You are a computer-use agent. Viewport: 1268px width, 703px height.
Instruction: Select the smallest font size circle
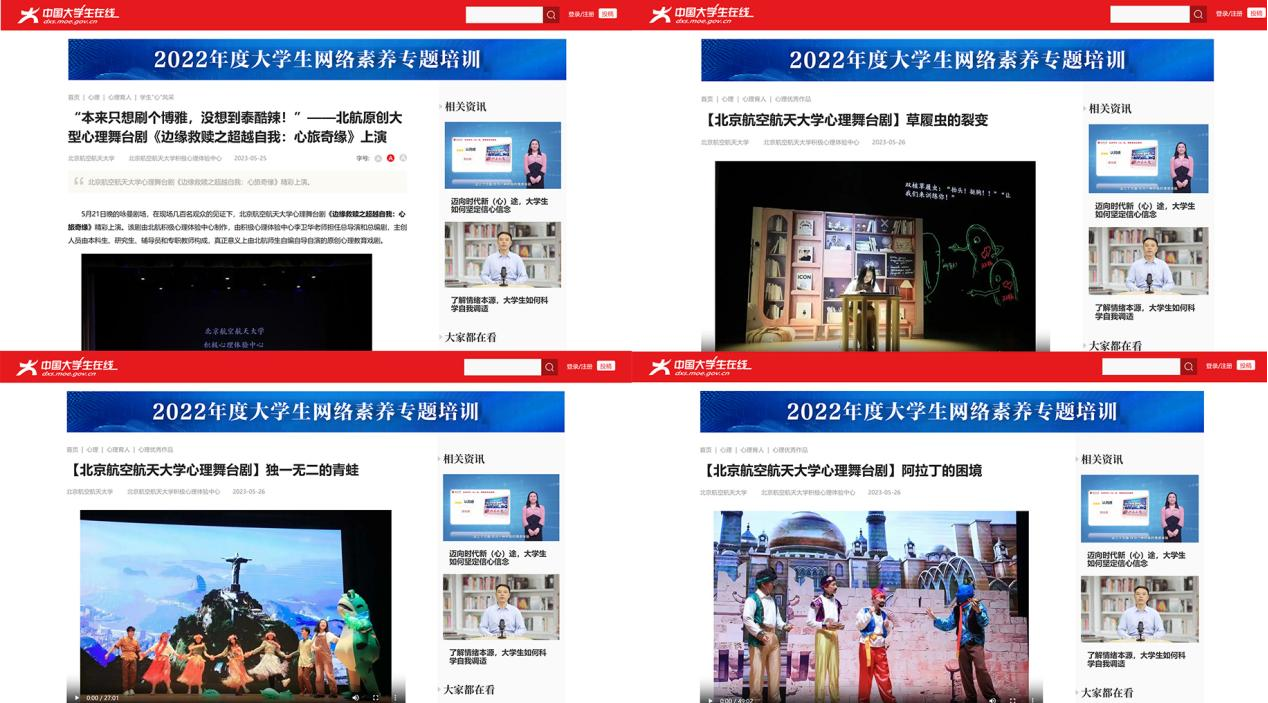[379, 158]
